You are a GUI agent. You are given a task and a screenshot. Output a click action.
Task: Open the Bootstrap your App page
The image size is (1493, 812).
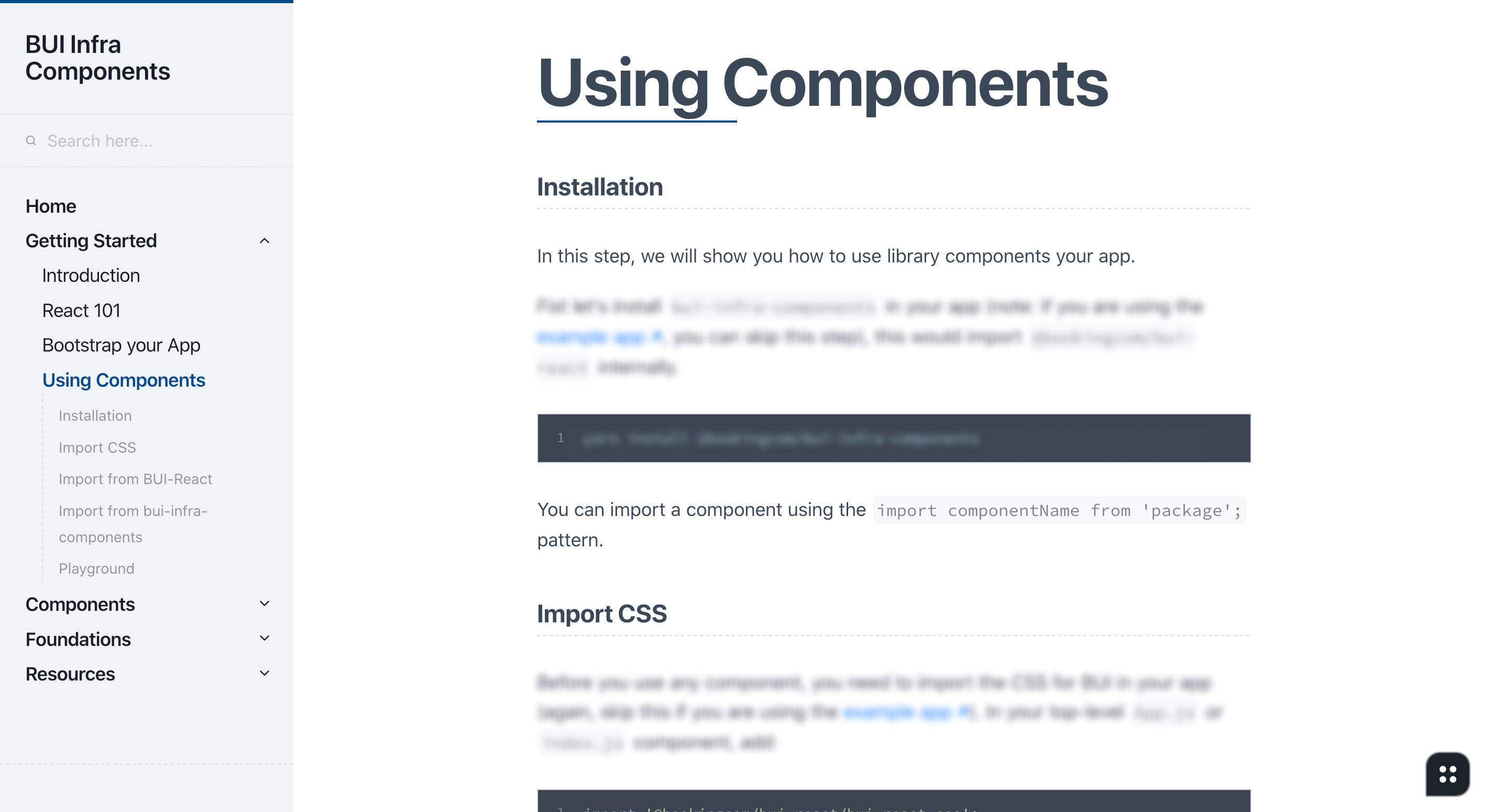tap(121, 345)
